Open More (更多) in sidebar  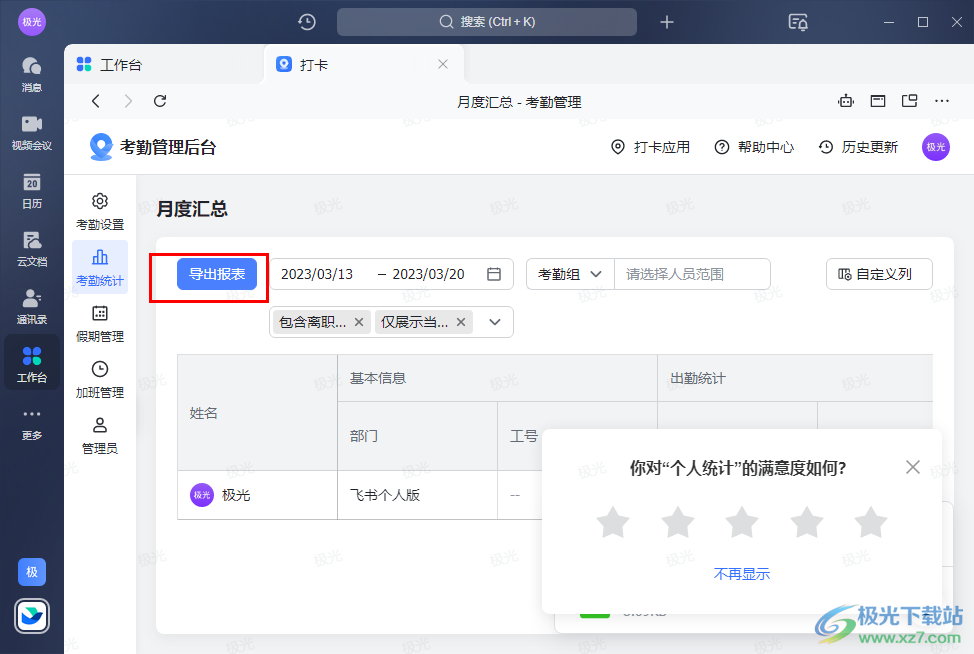click(x=32, y=424)
